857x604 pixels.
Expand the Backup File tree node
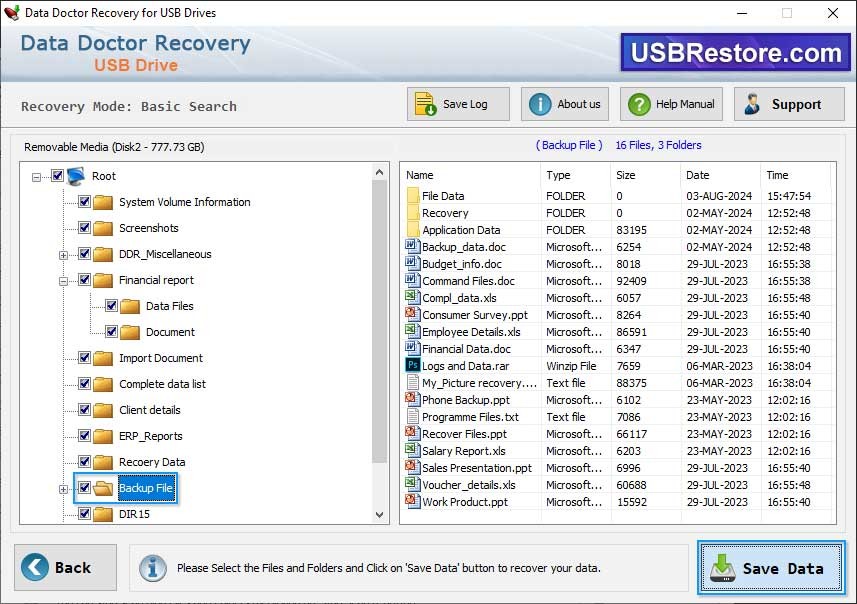tap(64, 488)
